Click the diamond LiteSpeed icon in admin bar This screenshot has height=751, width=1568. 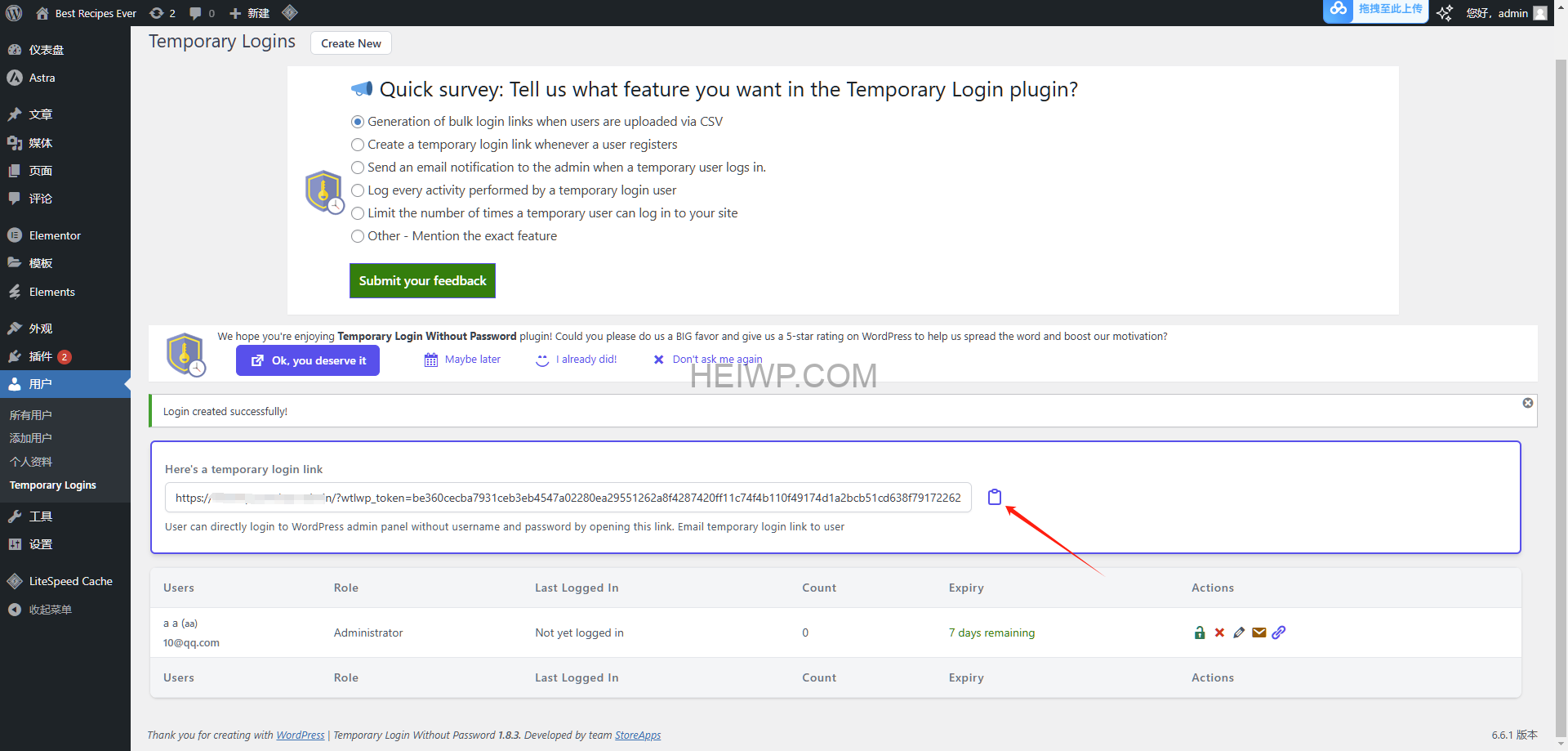[289, 13]
